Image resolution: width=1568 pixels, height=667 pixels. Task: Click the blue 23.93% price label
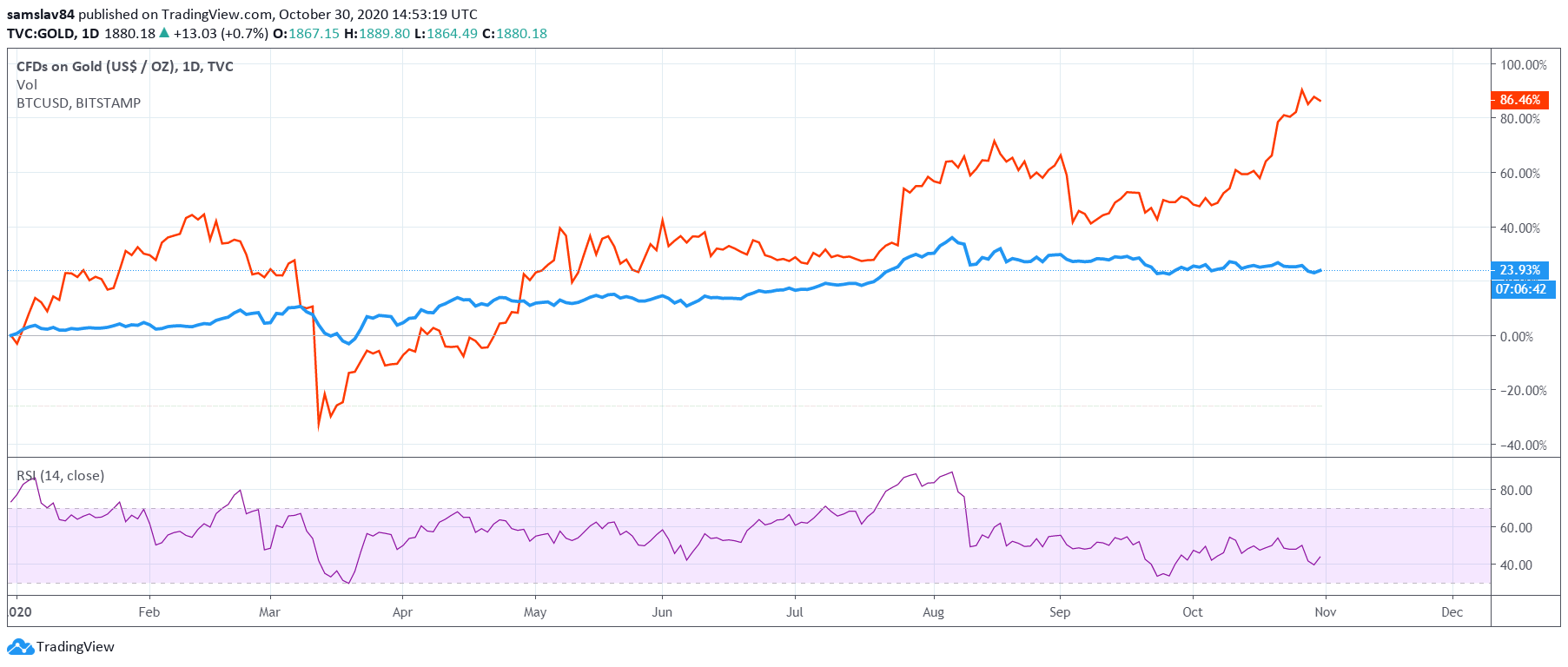1519,270
